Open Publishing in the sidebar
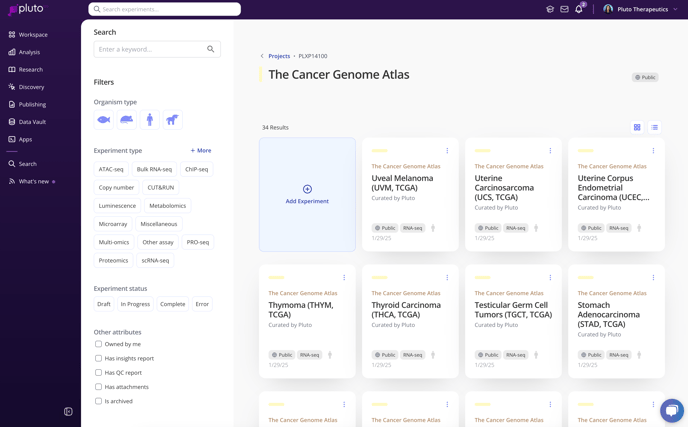This screenshot has width=688, height=427. (27, 104)
